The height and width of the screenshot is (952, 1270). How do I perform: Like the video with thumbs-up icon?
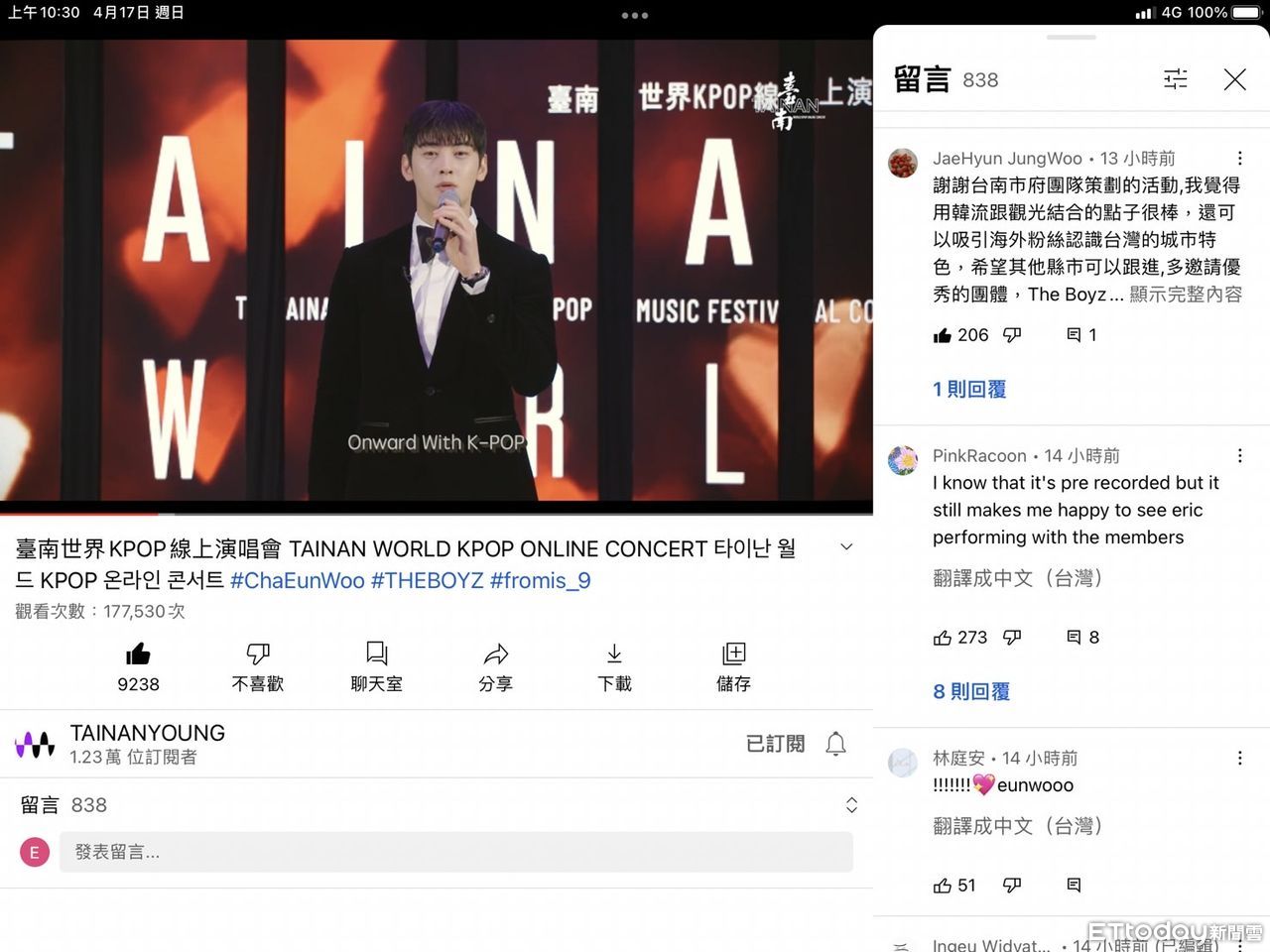point(138,654)
